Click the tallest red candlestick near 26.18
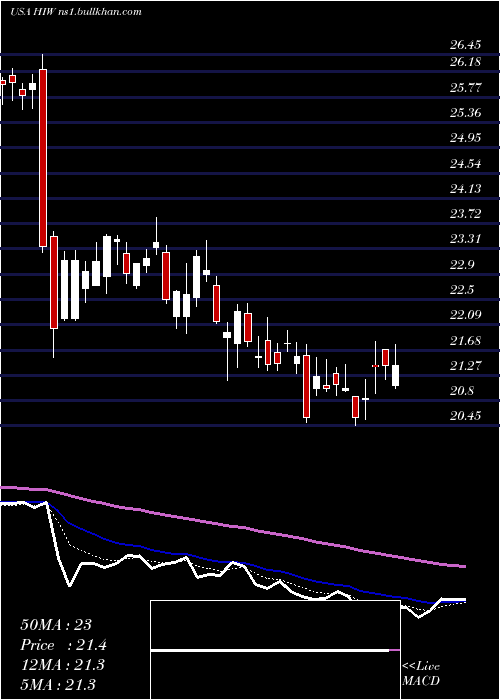 (x=43, y=158)
